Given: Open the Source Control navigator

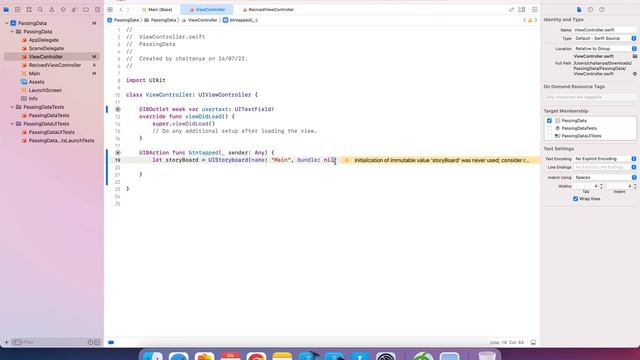Looking at the screenshot, I should (x=18, y=9).
